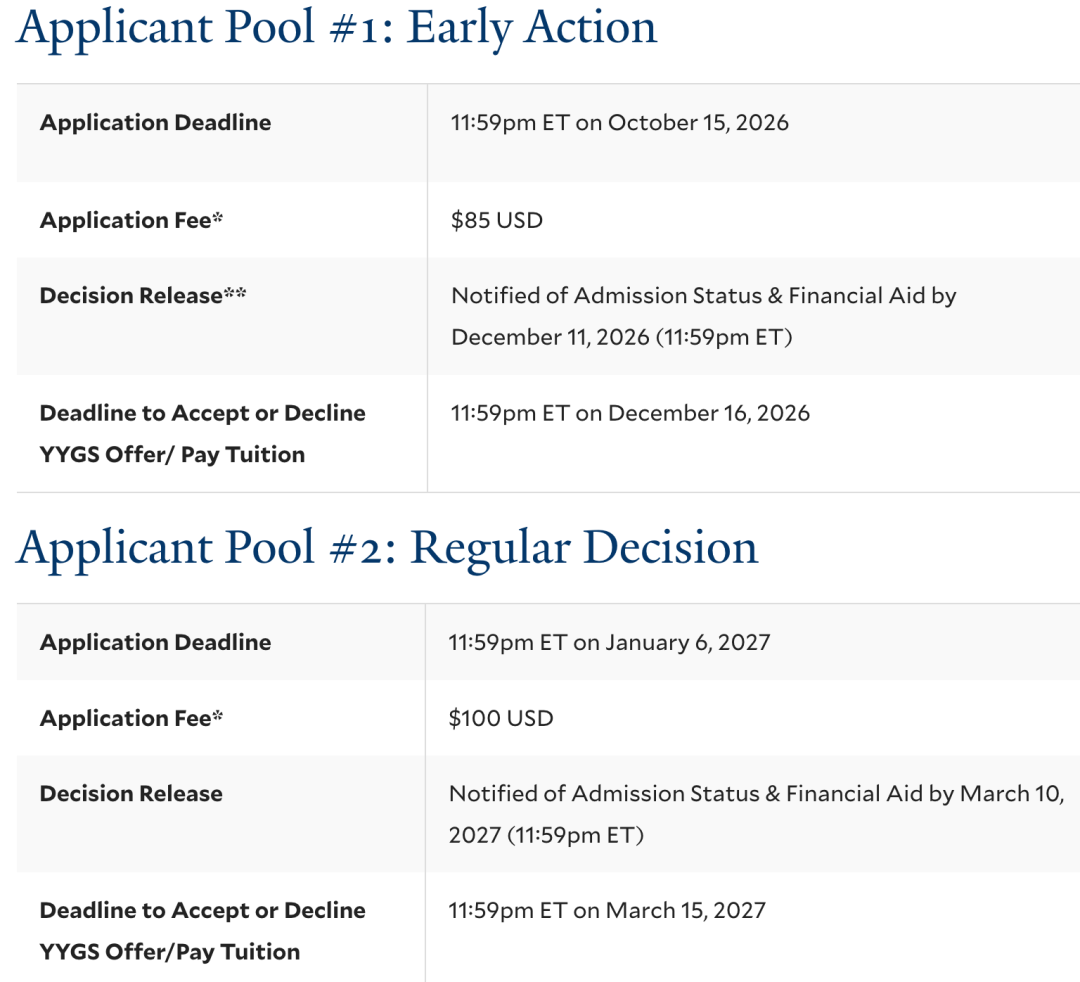Click Early Action notification line about Financial Aid
Screen dimensions: 1080x982
(704, 295)
